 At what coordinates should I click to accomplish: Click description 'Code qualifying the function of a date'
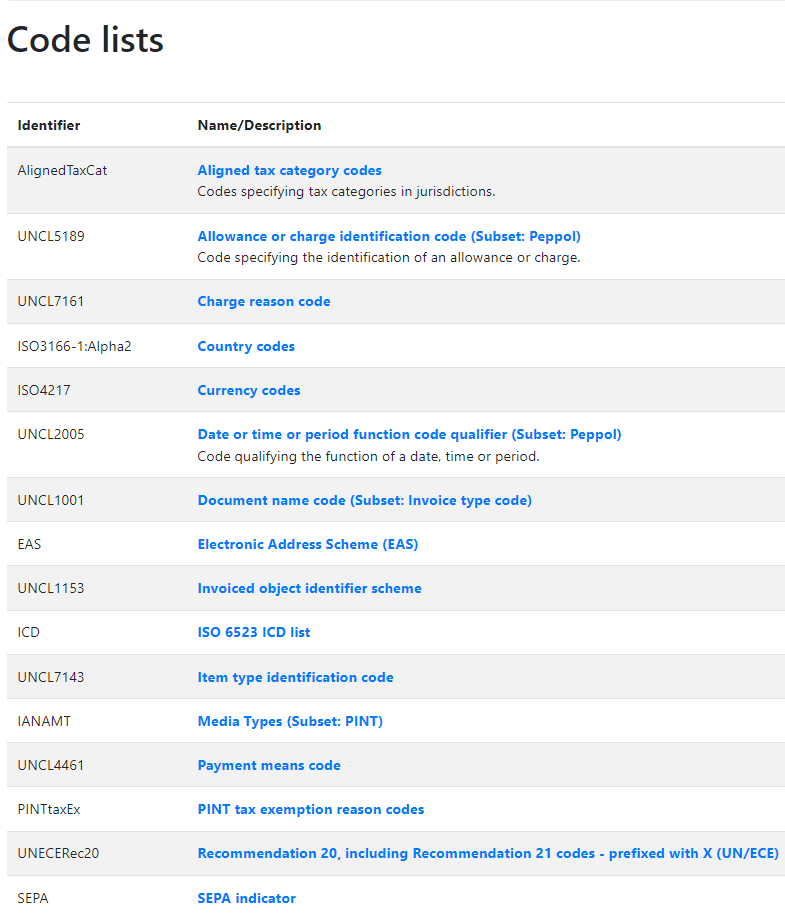point(368,456)
